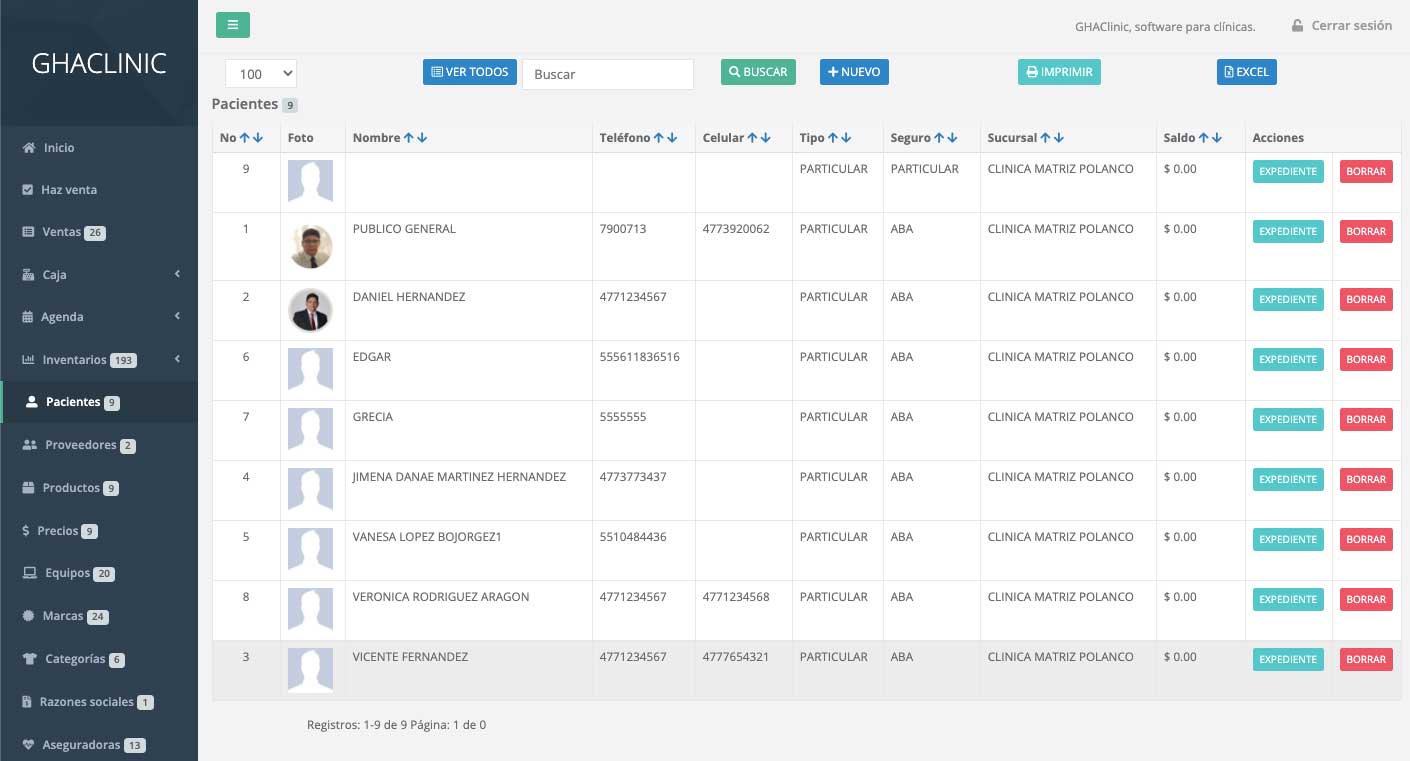1410x761 pixels.
Task: Open the page size dropdown showing 100
Action: pyautogui.click(x=260, y=73)
